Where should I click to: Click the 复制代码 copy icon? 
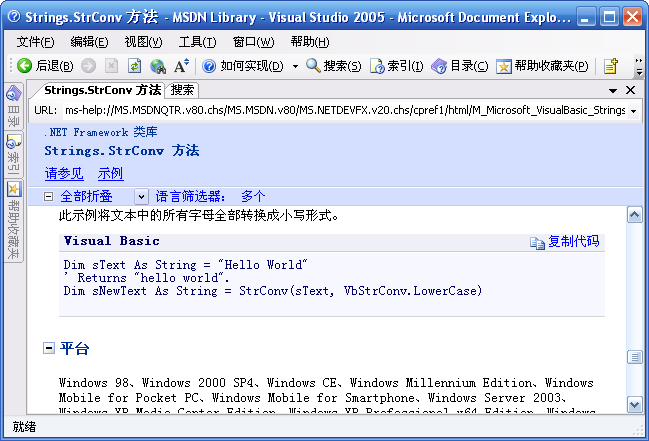537,242
